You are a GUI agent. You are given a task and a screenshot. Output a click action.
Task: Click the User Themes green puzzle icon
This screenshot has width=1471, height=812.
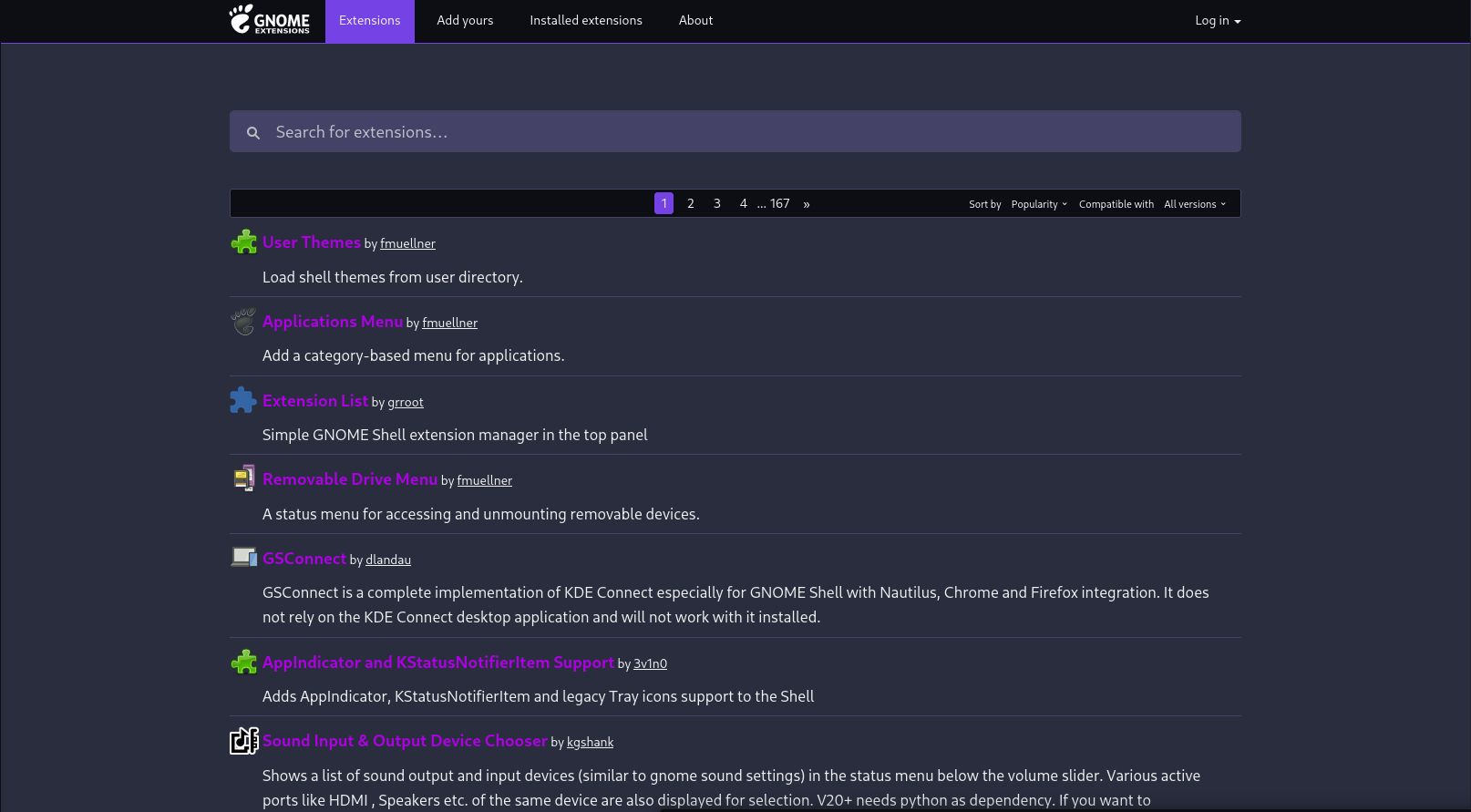[243, 242]
